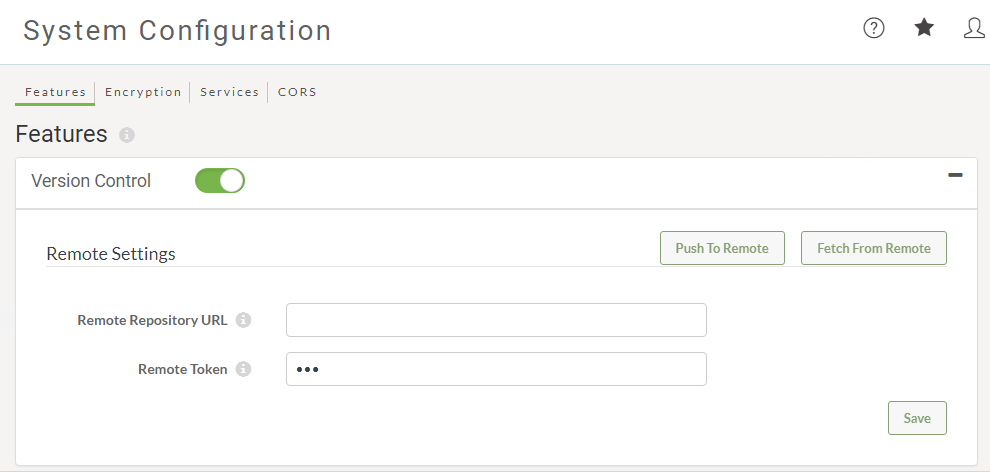Open the help question mark icon
990x472 pixels.
pyautogui.click(x=874, y=28)
